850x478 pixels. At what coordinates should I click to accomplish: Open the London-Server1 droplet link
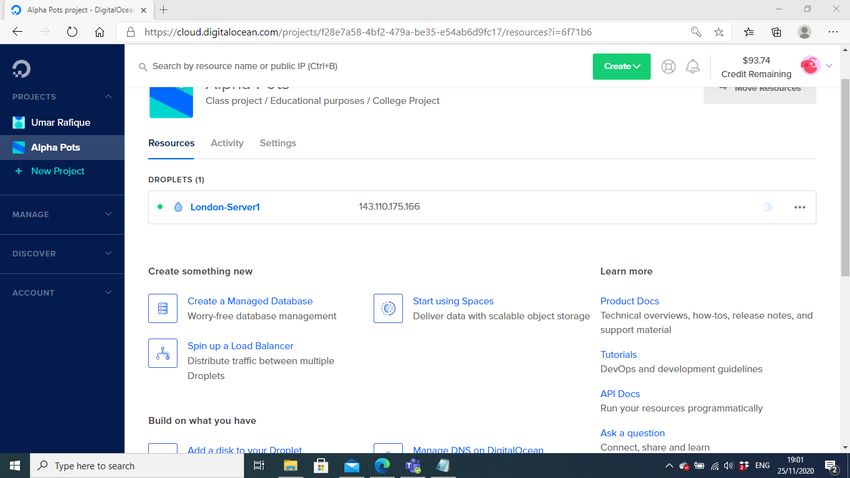click(225, 207)
